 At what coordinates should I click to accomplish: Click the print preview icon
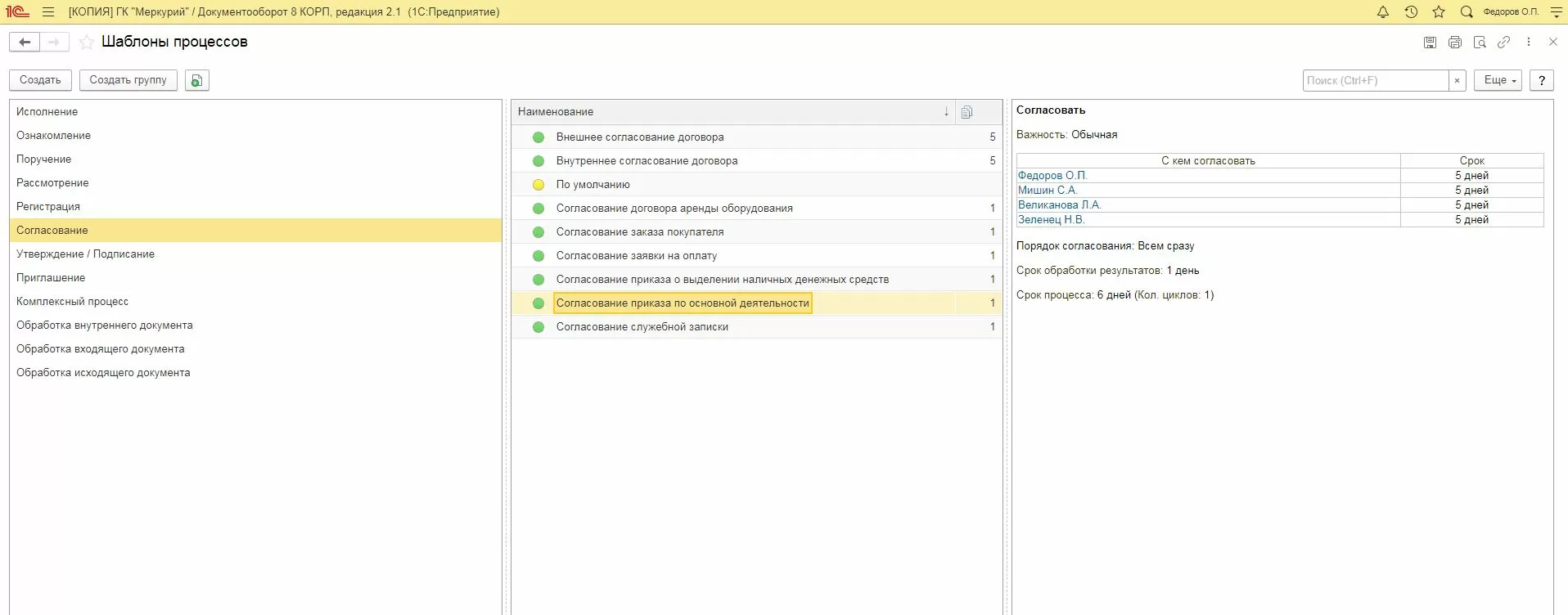(x=1479, y=43)
